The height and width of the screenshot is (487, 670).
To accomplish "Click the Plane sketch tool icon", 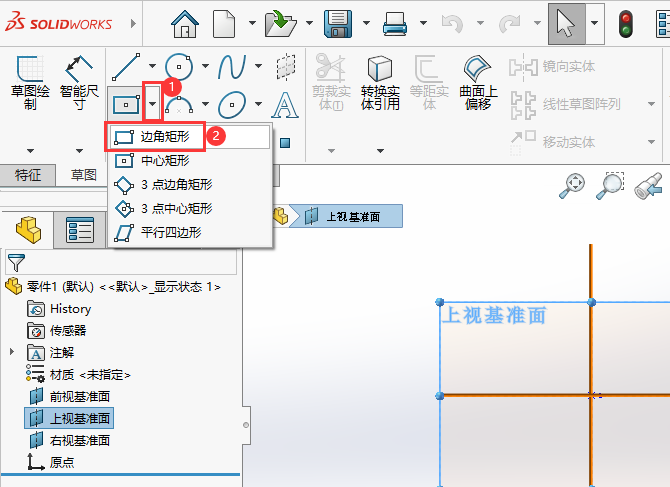I will (x=286, y=67).
